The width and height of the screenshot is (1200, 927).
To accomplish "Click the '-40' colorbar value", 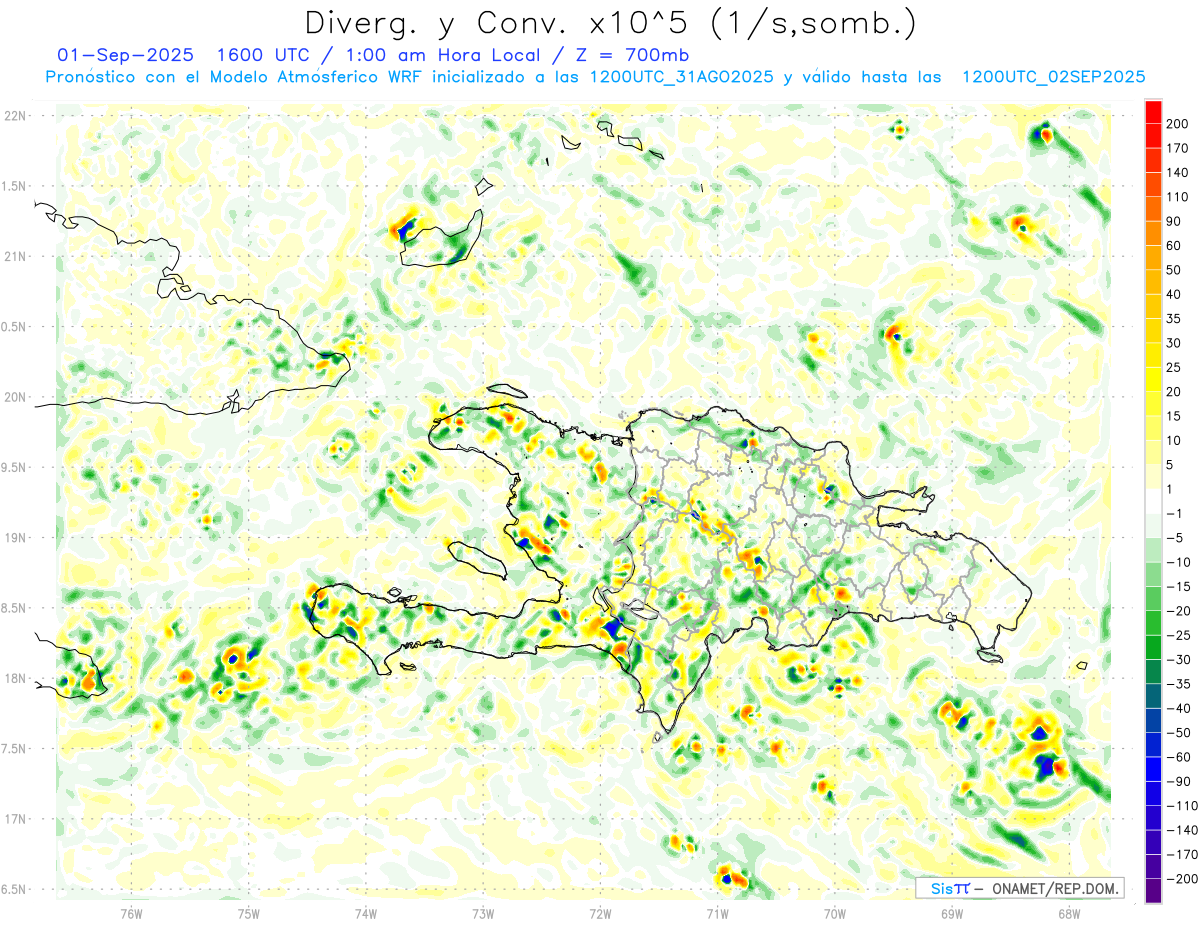I will [x=1180, y=708].
